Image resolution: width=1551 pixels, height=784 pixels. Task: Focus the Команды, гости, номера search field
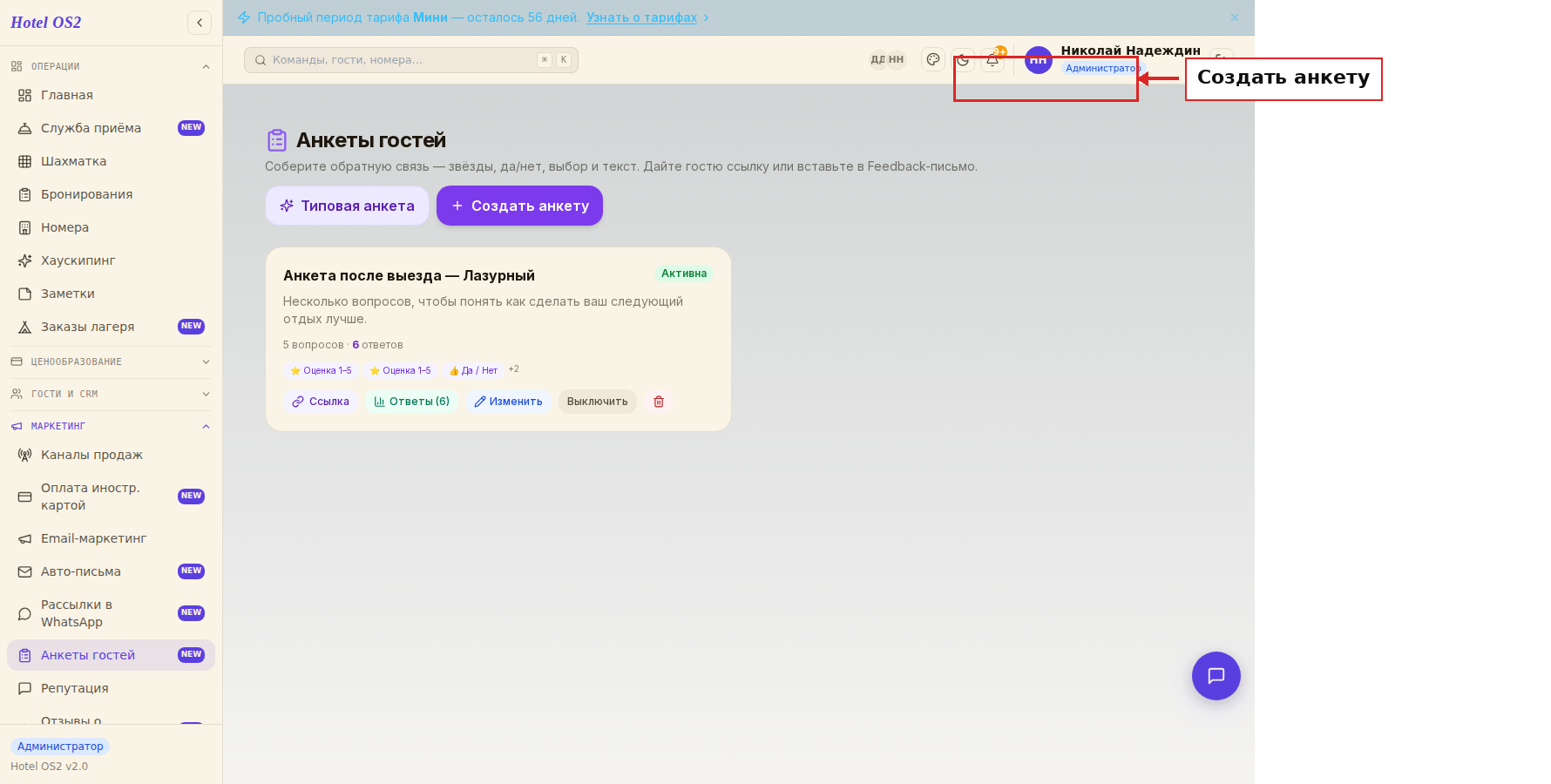pyautogui.click(x=411, y=60)
